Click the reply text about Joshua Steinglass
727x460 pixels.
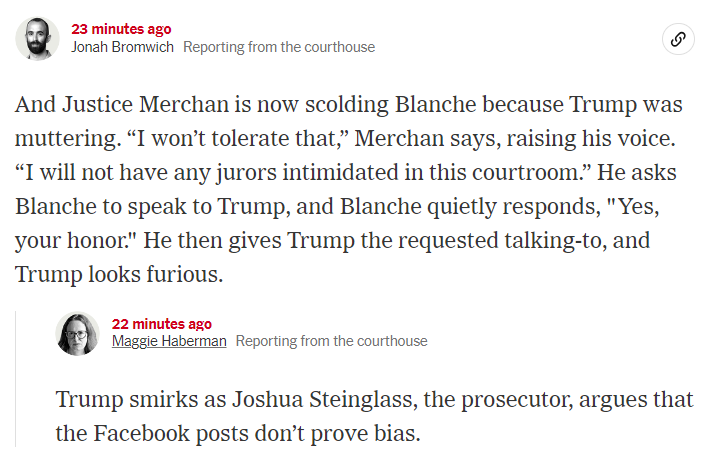[x=375, y=416]
